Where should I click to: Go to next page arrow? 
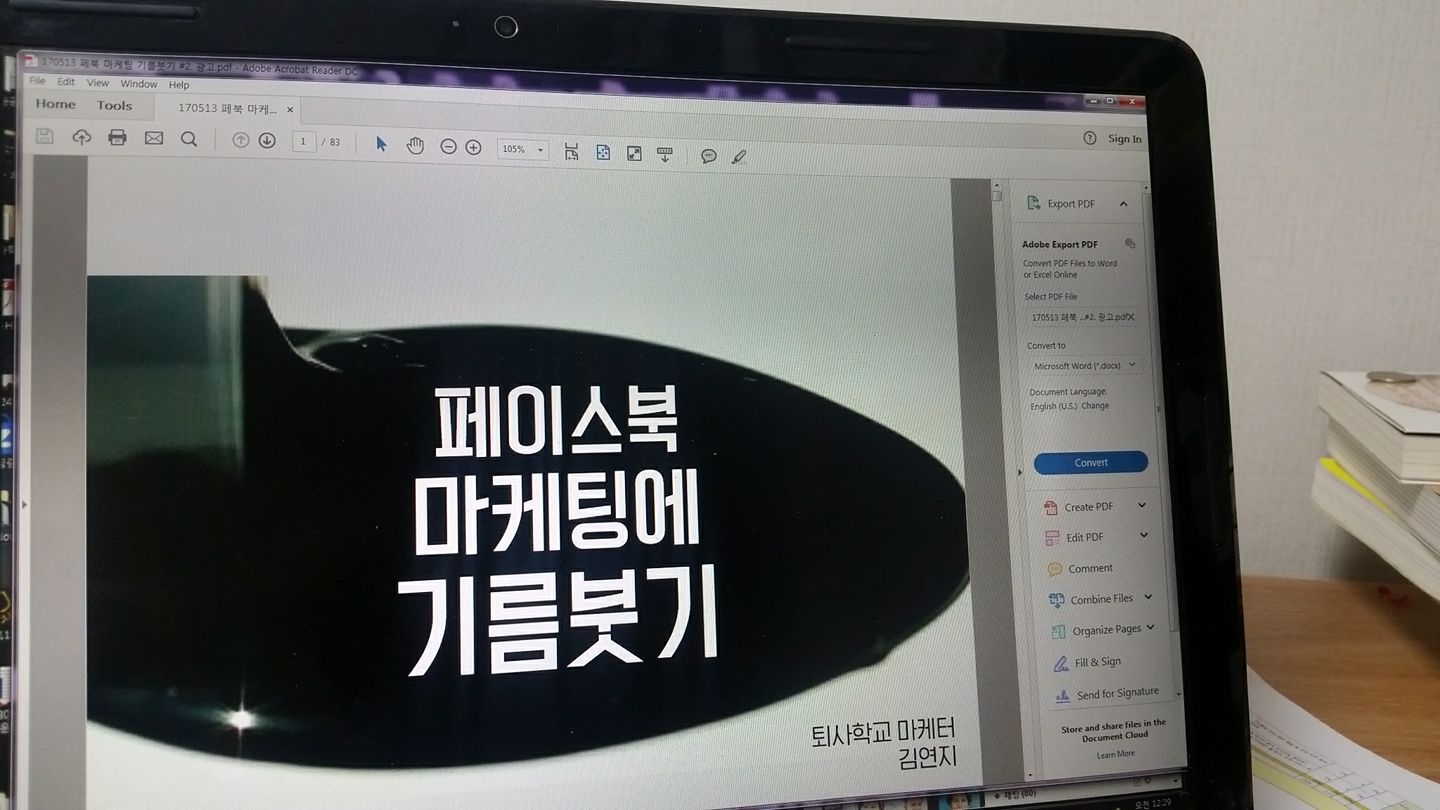267,141
